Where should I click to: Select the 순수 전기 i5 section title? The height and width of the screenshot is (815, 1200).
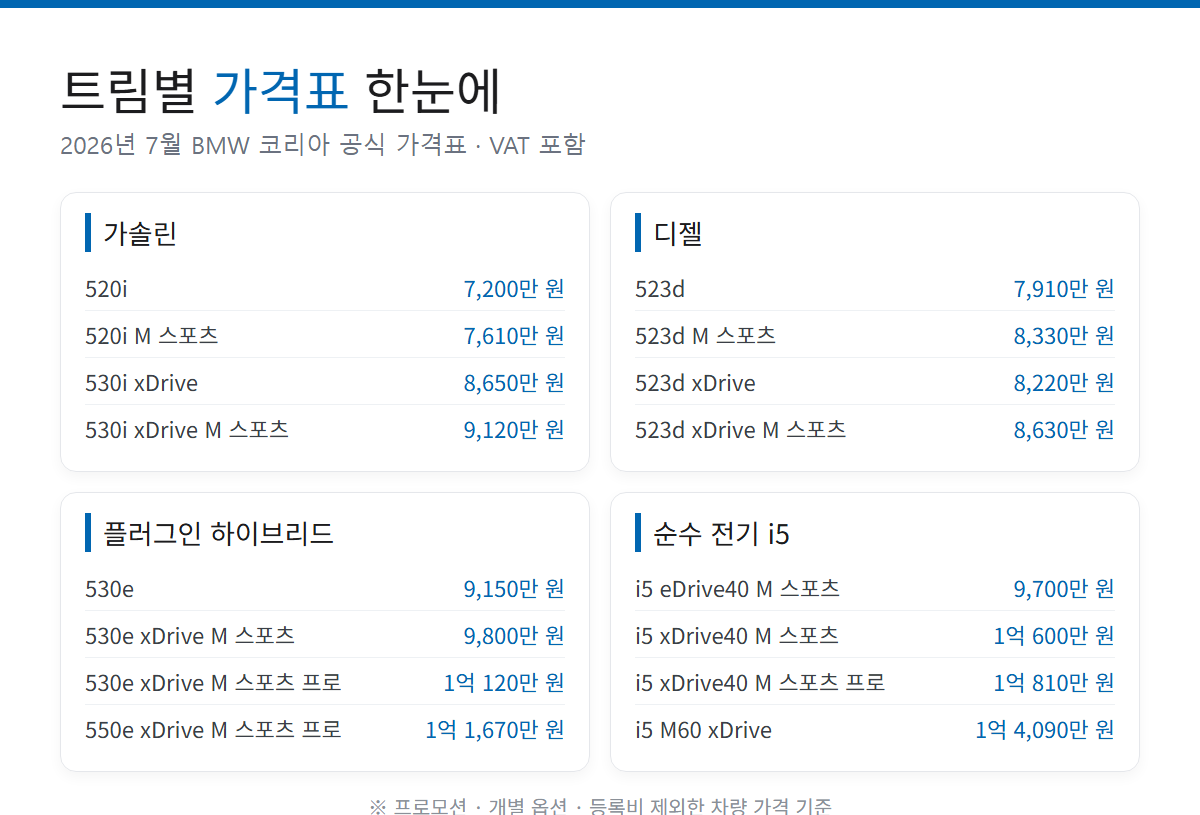pyautogui.click(x=721, y=533)
